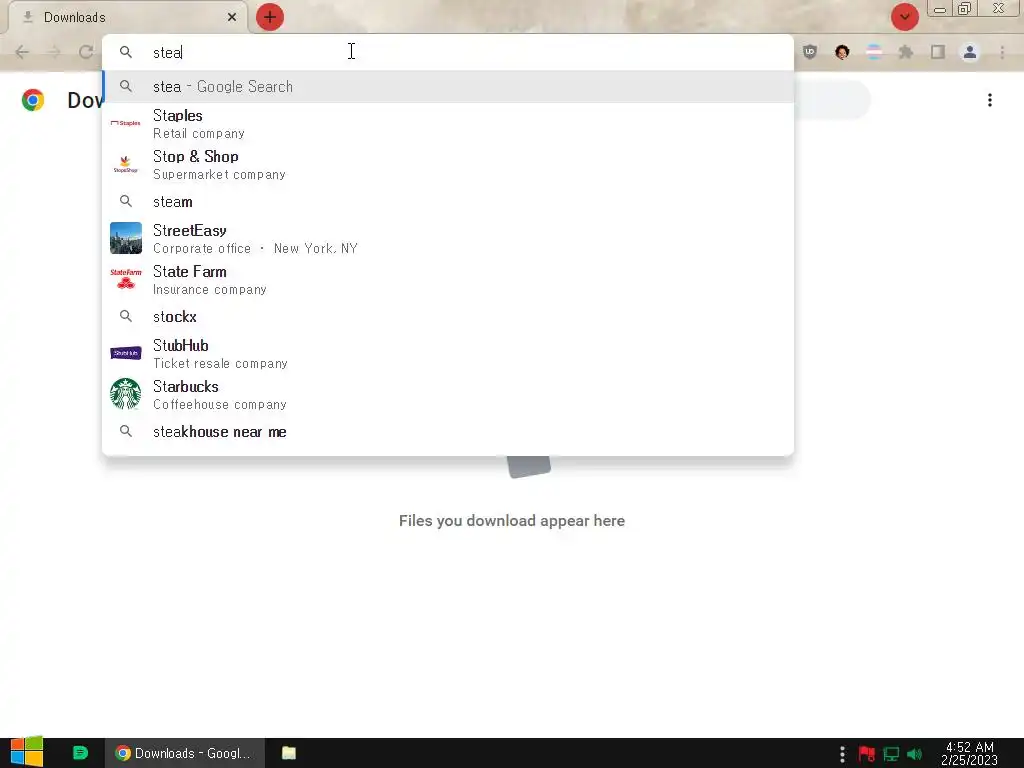Open the Windows Start button
This screenshot has height=768, width=1024.
pyautogui.click(x=27, y=752)
